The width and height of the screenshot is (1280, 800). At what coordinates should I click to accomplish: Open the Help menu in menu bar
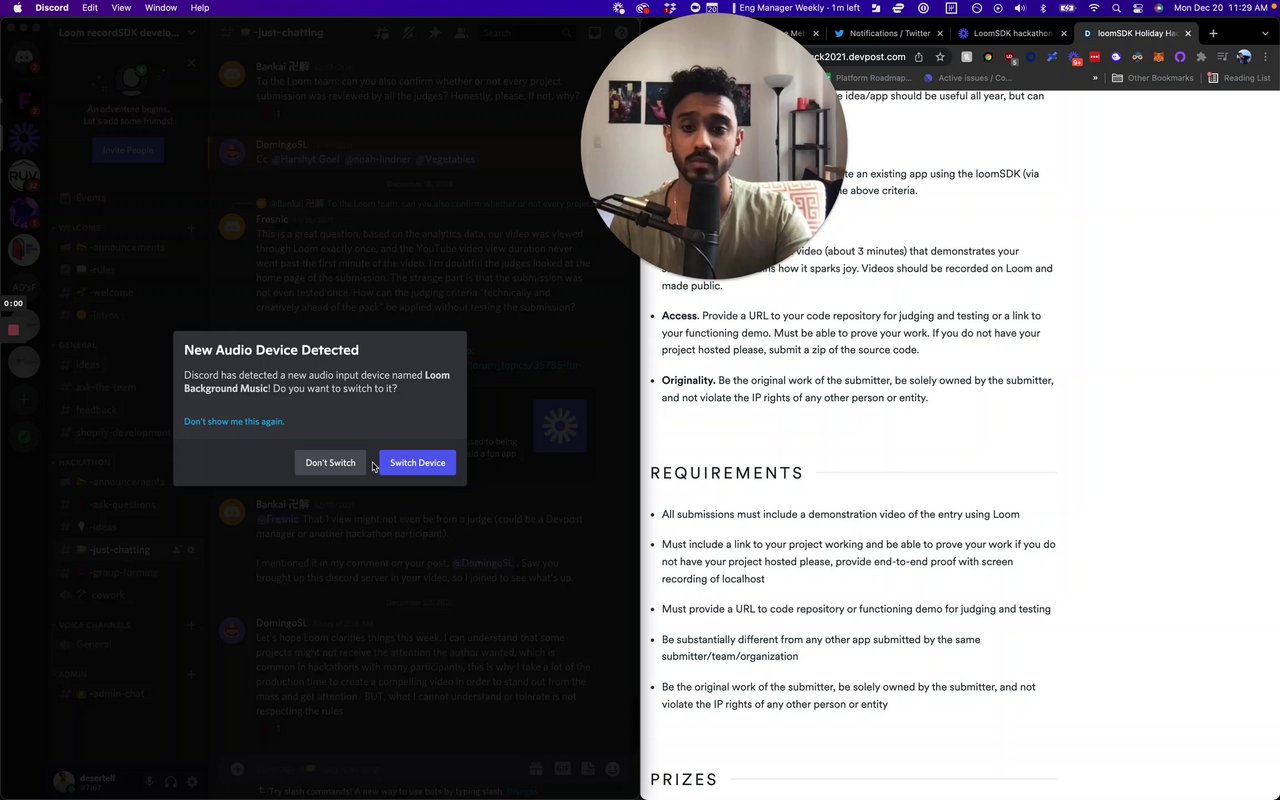[200, 8]
